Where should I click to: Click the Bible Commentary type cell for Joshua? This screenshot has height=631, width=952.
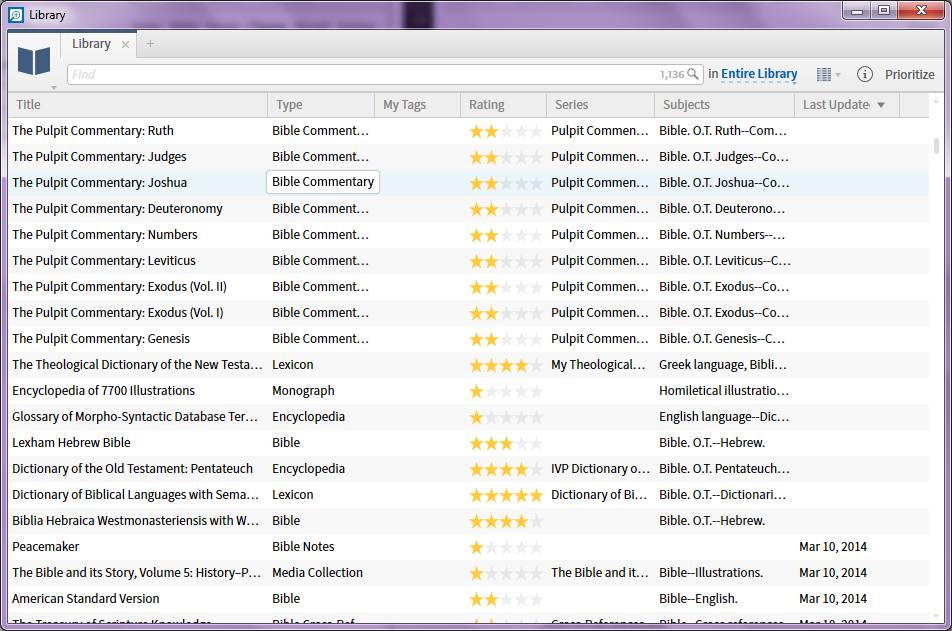[x=323, y=182]
